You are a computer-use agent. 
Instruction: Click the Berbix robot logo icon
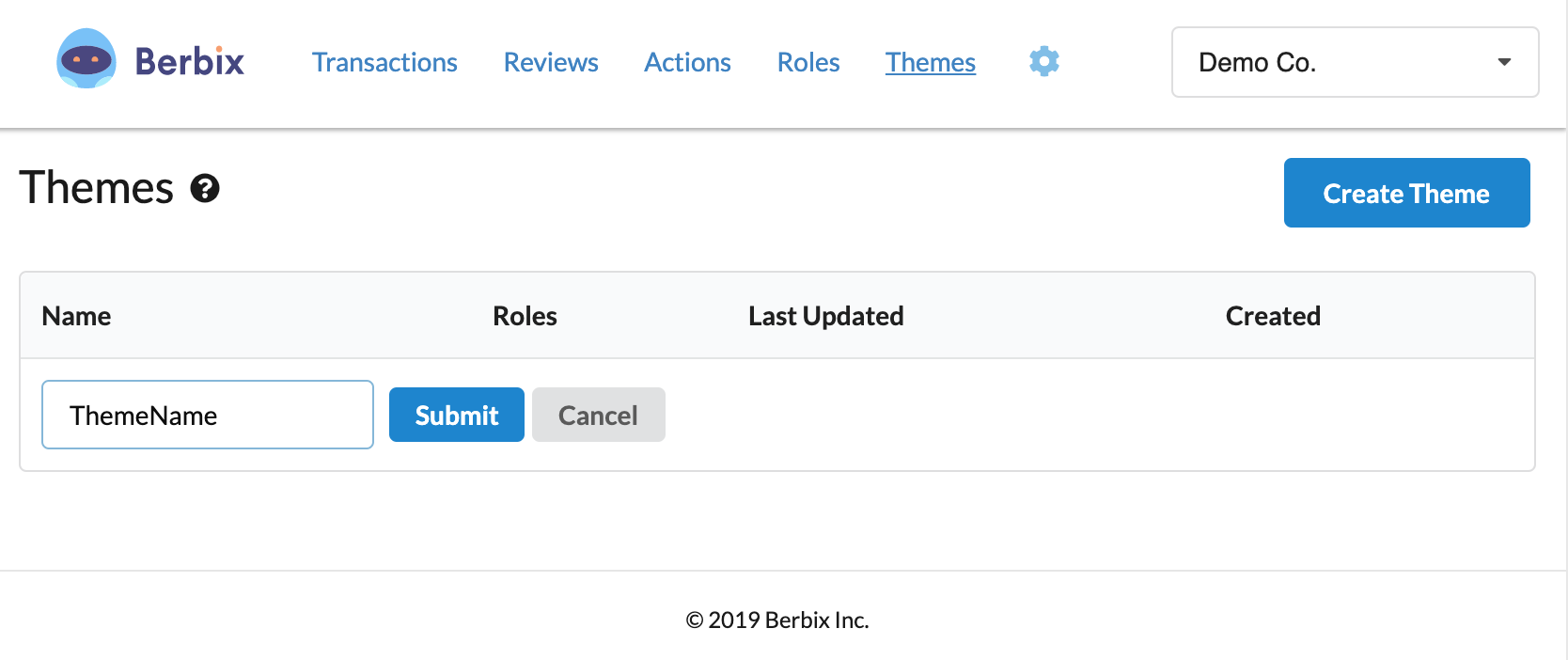point(86,59)
